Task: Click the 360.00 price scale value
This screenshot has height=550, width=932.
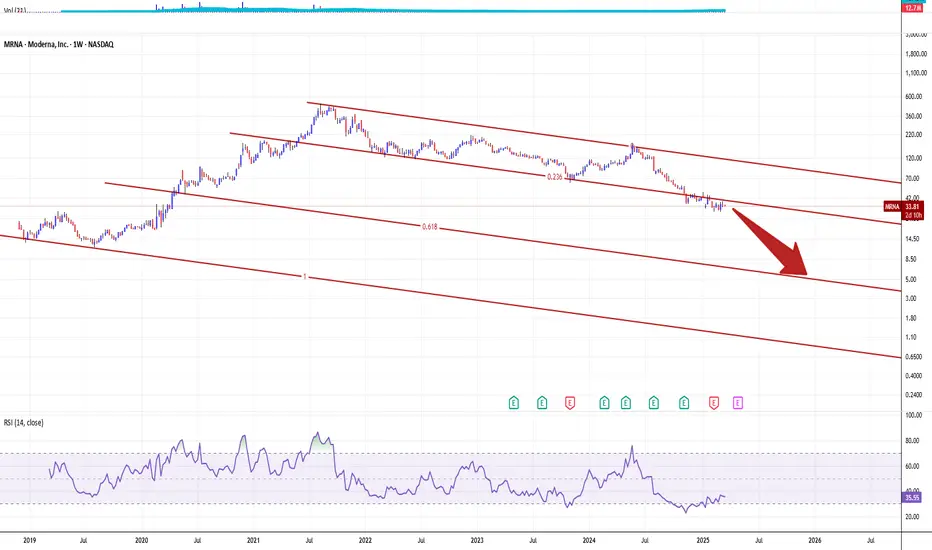Action: click(x=914, y=117)
